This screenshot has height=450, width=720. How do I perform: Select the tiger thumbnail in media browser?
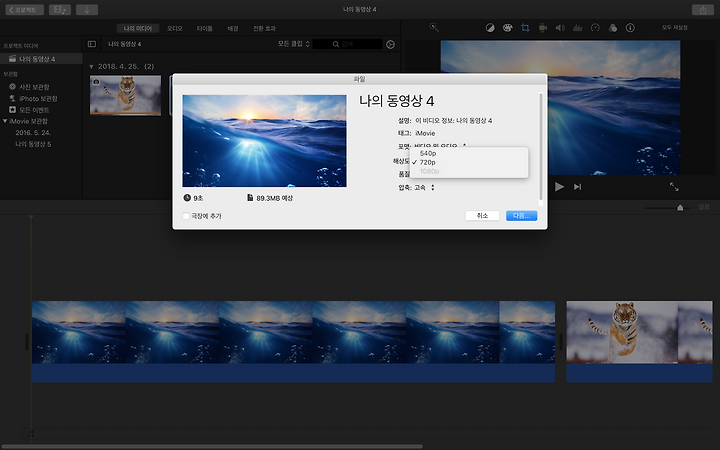pyautogui.click(x=125, y=95)
